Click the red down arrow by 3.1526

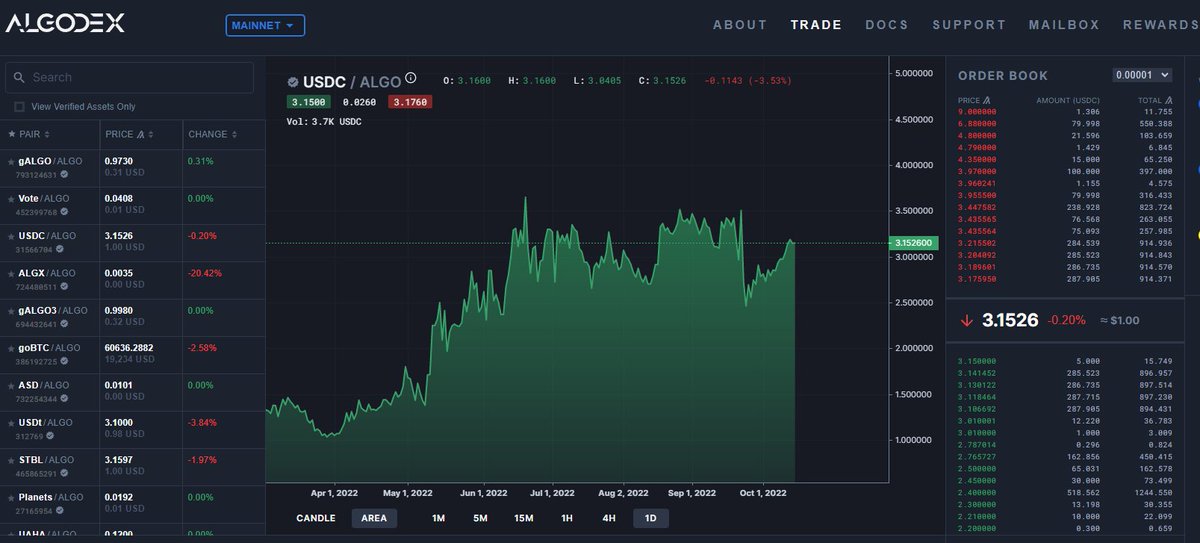point(966,321)
